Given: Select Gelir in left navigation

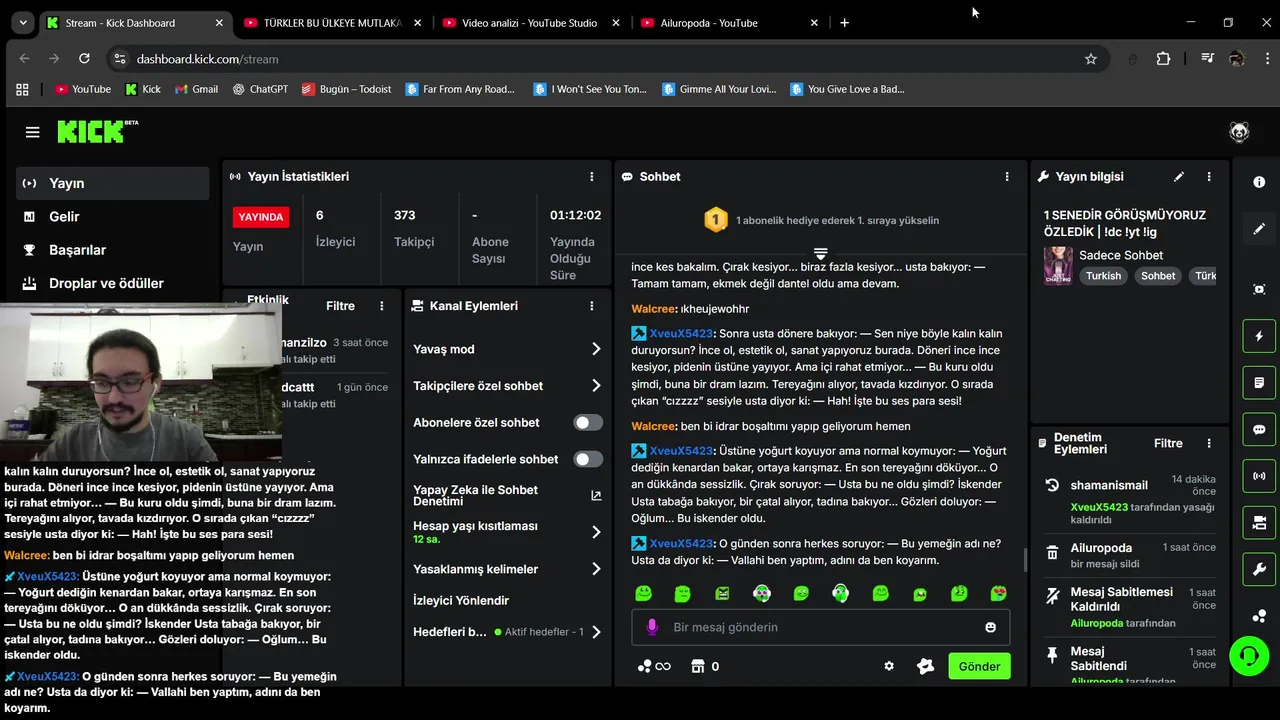Looking at the screenshot, I should click(112, 216).
